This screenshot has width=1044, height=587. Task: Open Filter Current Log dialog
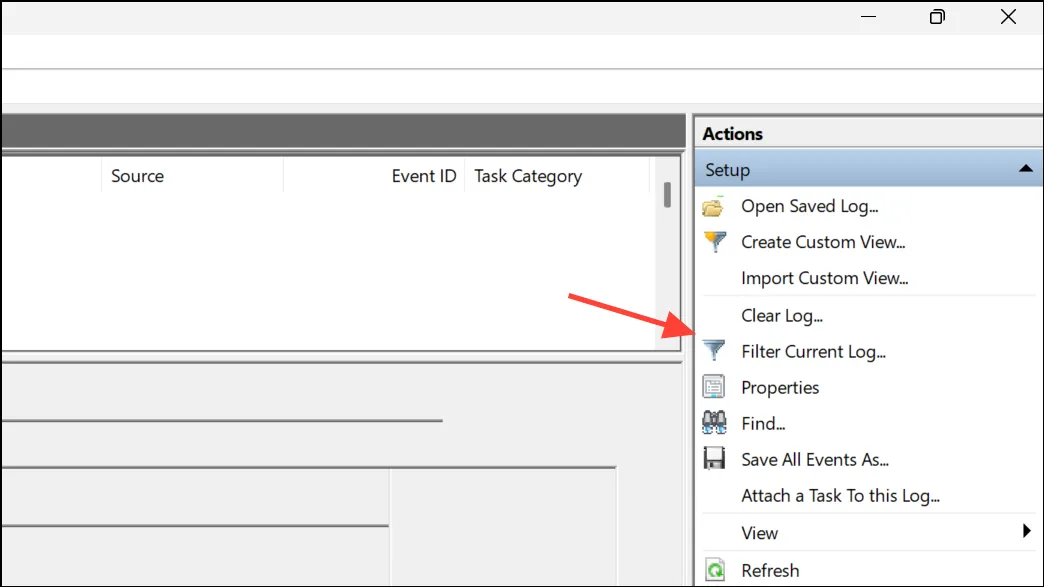click(813, 351)
